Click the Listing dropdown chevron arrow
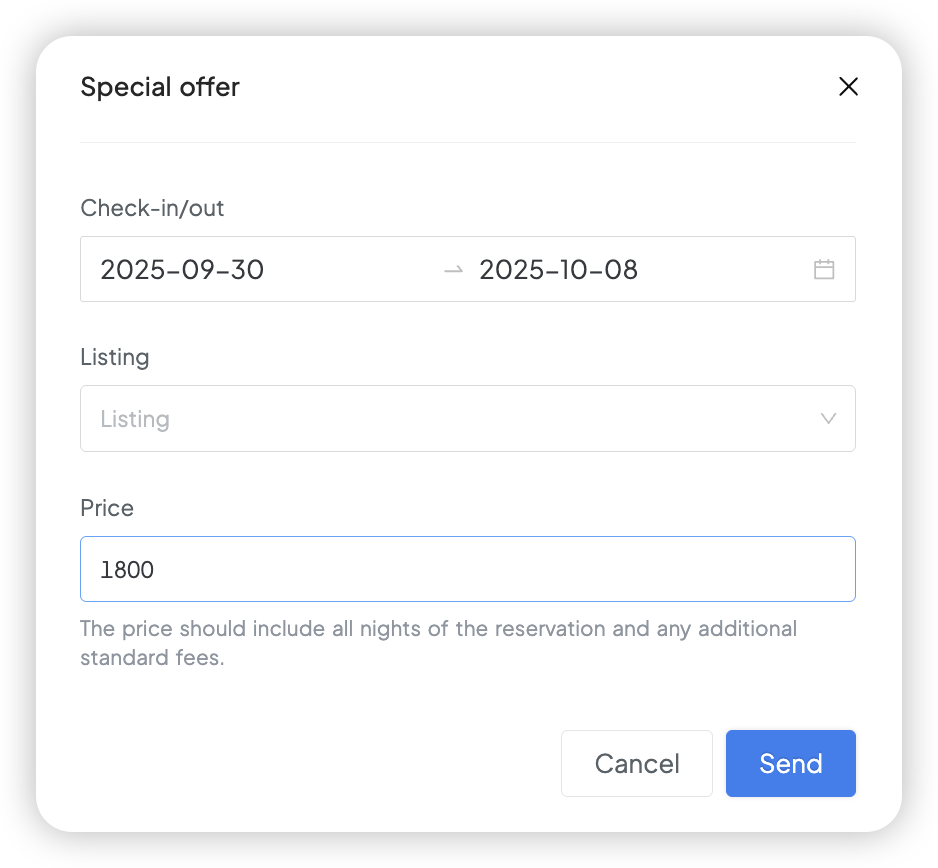The image size is (938, 868). point(828,418)
